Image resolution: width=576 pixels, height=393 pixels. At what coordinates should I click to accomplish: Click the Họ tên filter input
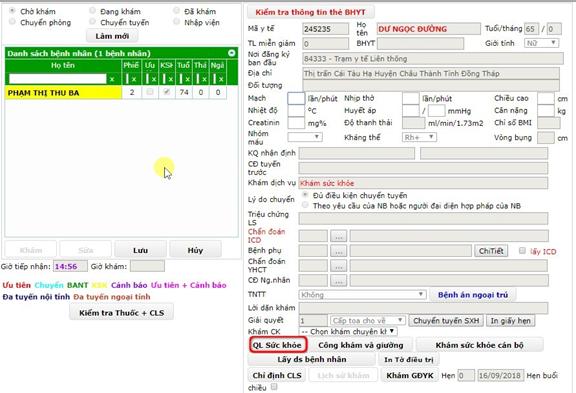57,79
